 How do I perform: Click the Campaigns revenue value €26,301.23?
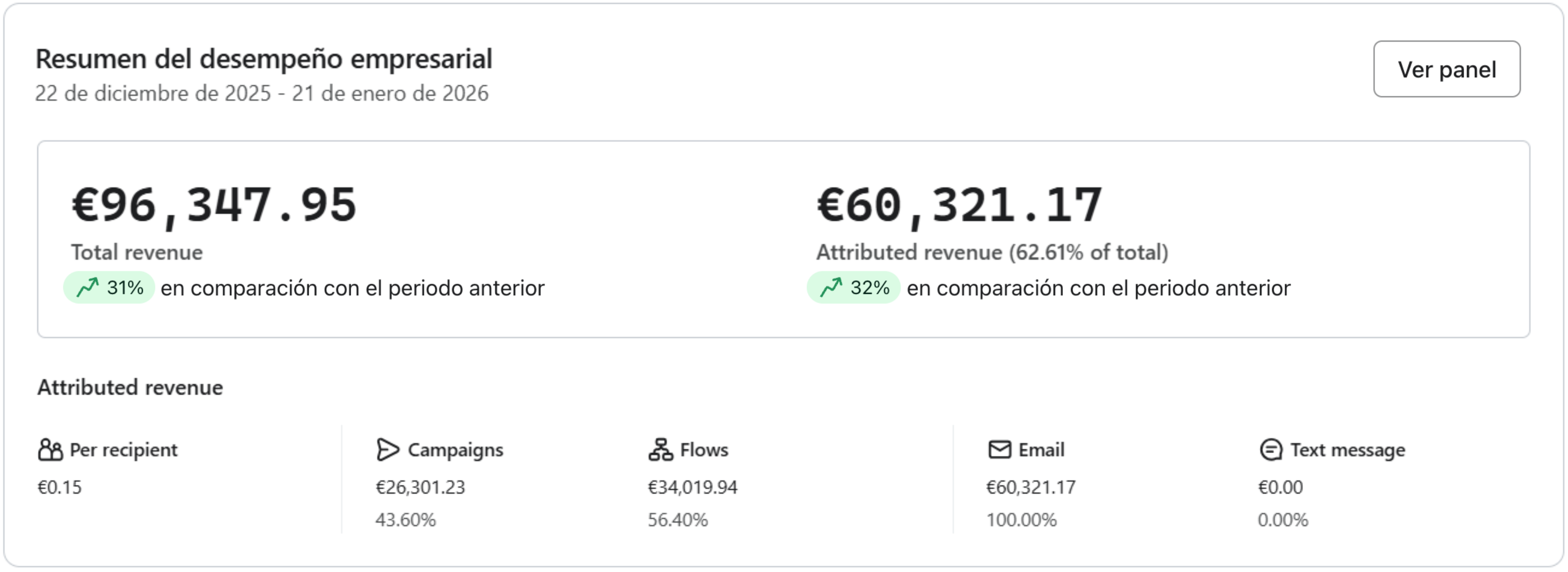coord(420,487)
